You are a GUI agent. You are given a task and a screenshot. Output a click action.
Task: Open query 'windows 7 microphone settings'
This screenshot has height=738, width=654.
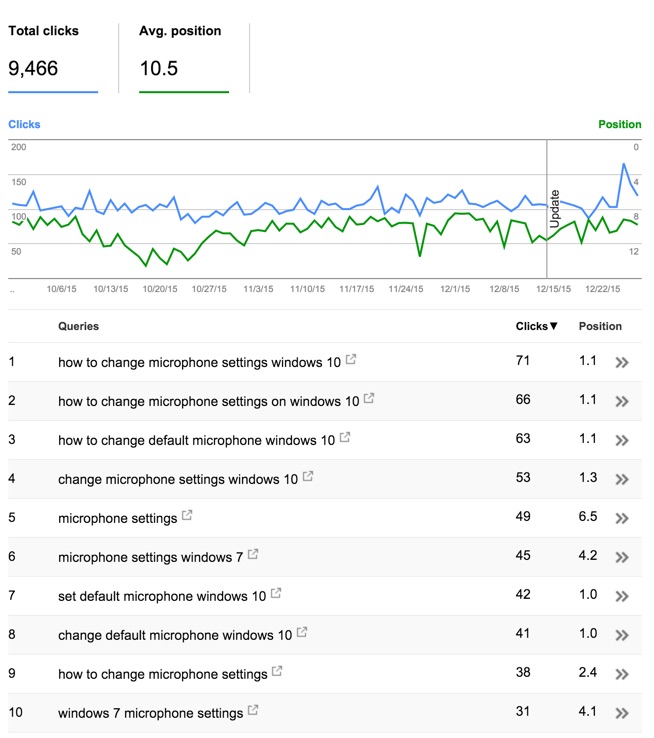coord(151,714)
